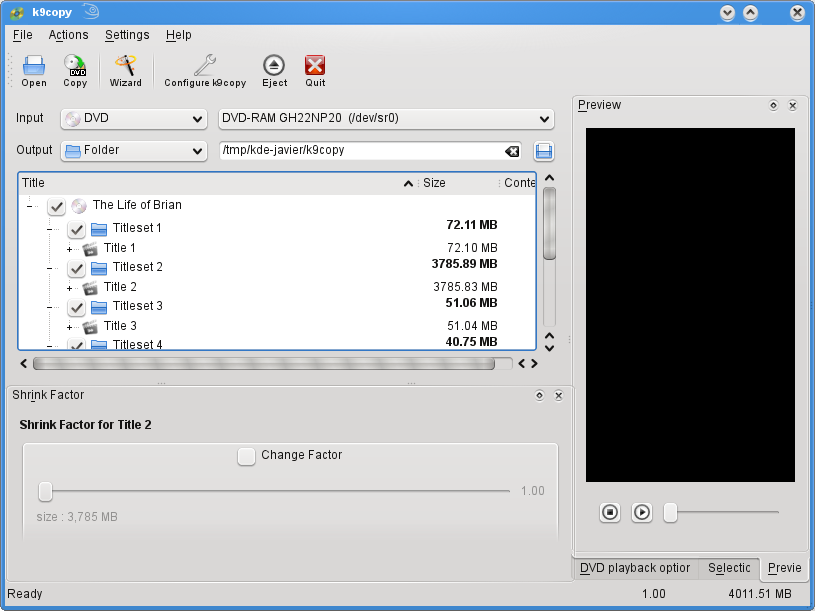Image resolution: width=815 pixels, height=611 pixels.
Task: Click the Title 2 clapperboard icon
Action: pos(90,288)
